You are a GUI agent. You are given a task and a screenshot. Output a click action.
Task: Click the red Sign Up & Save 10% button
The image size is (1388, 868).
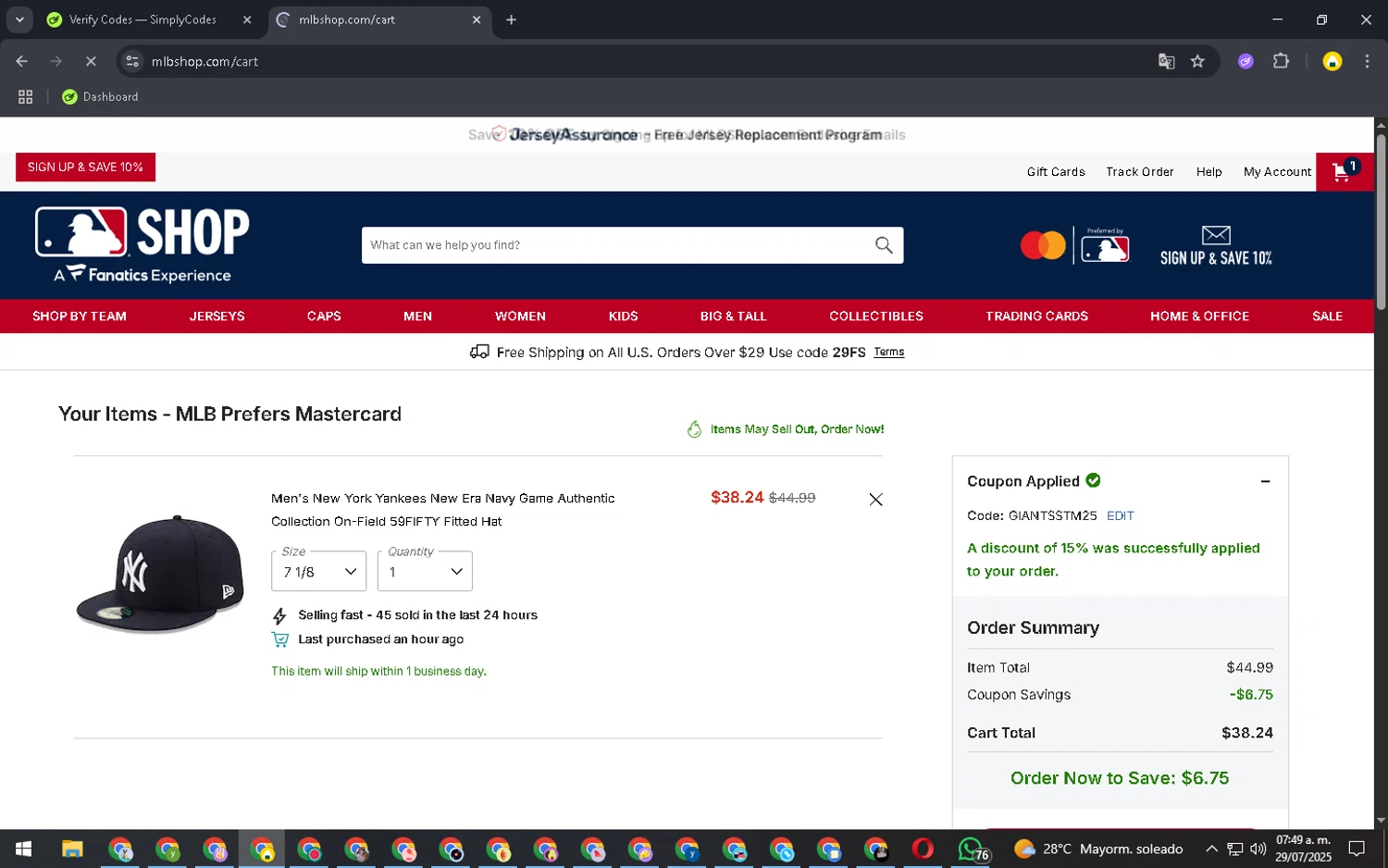click(85, 167)
